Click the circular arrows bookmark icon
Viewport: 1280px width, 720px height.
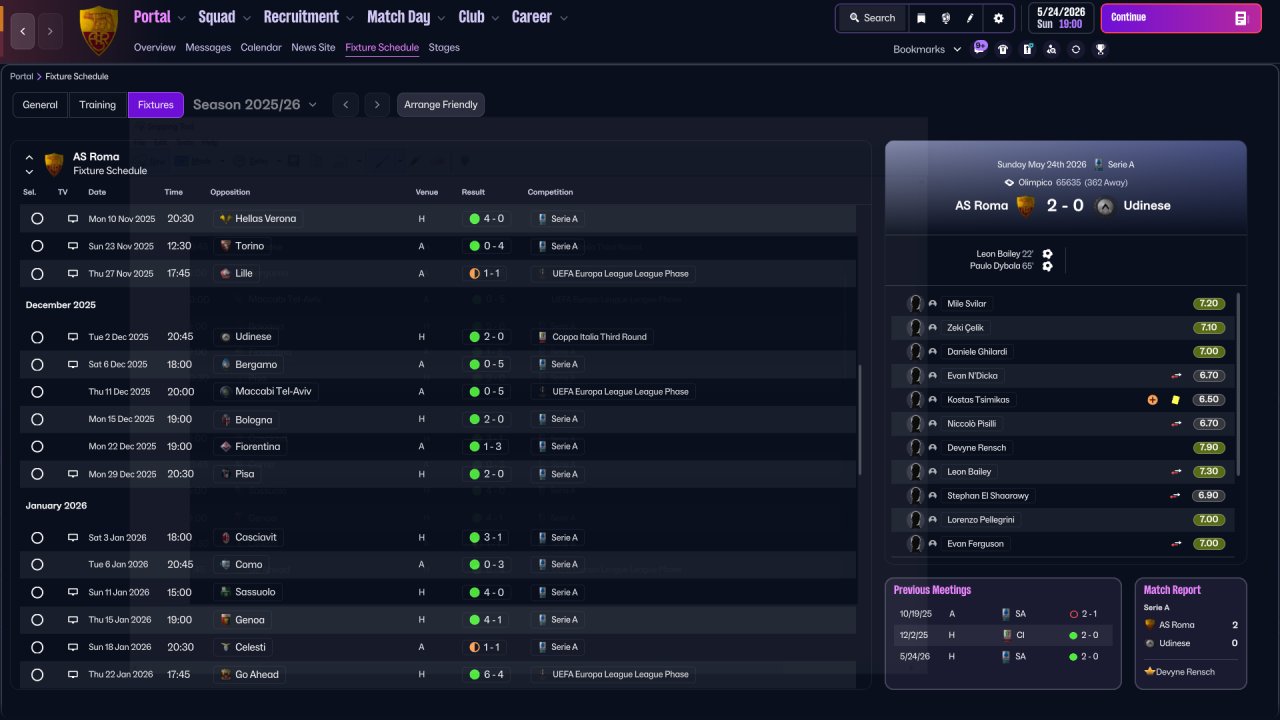(1076, 49)
